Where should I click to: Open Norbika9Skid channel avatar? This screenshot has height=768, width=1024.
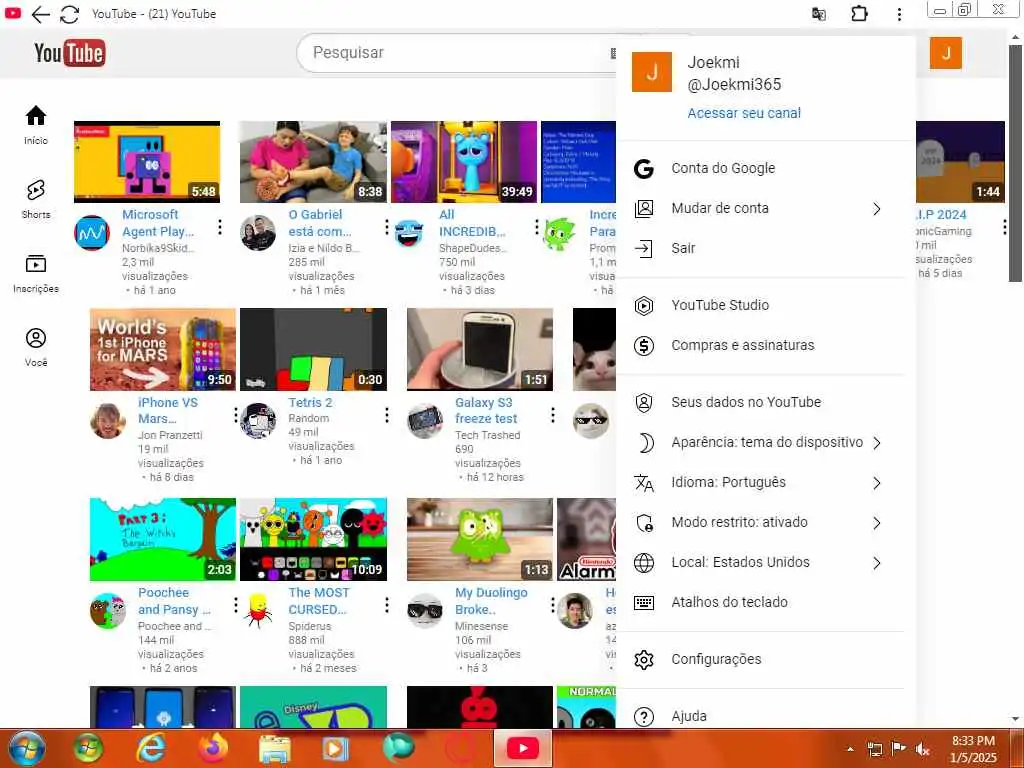(92, 233)
